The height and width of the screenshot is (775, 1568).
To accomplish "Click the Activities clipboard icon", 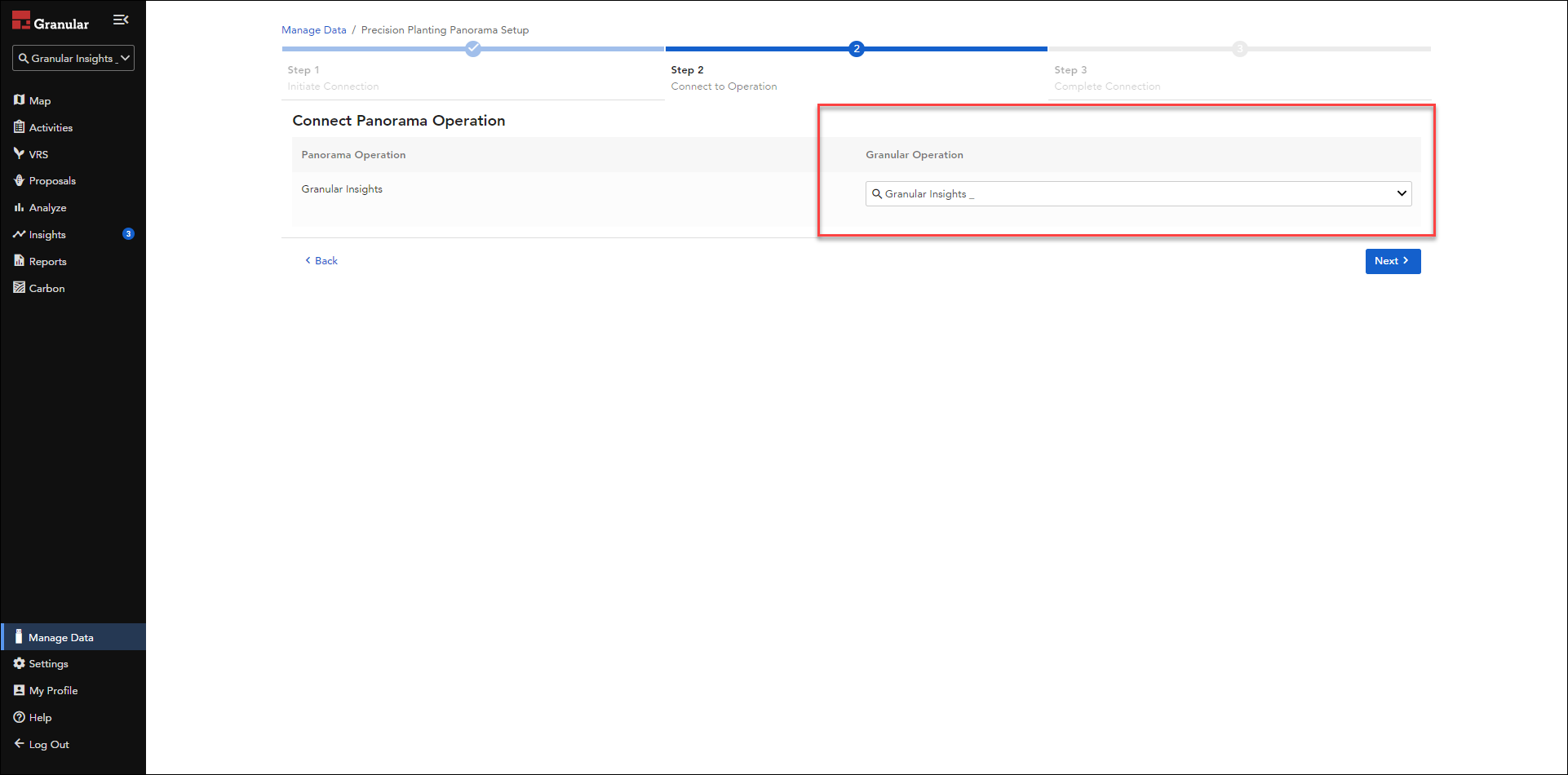I will [x=19, y=127].
